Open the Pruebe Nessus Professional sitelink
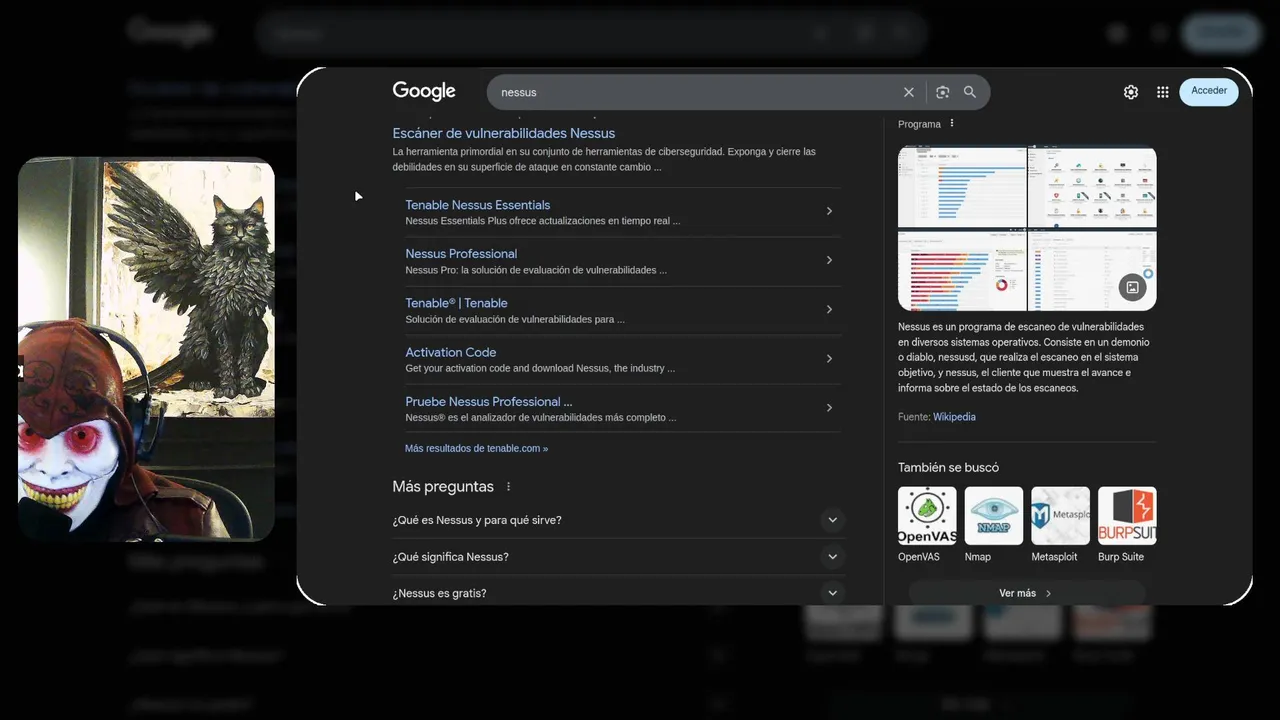Viewport: 1280px width, 720px height. click(489, 401)
